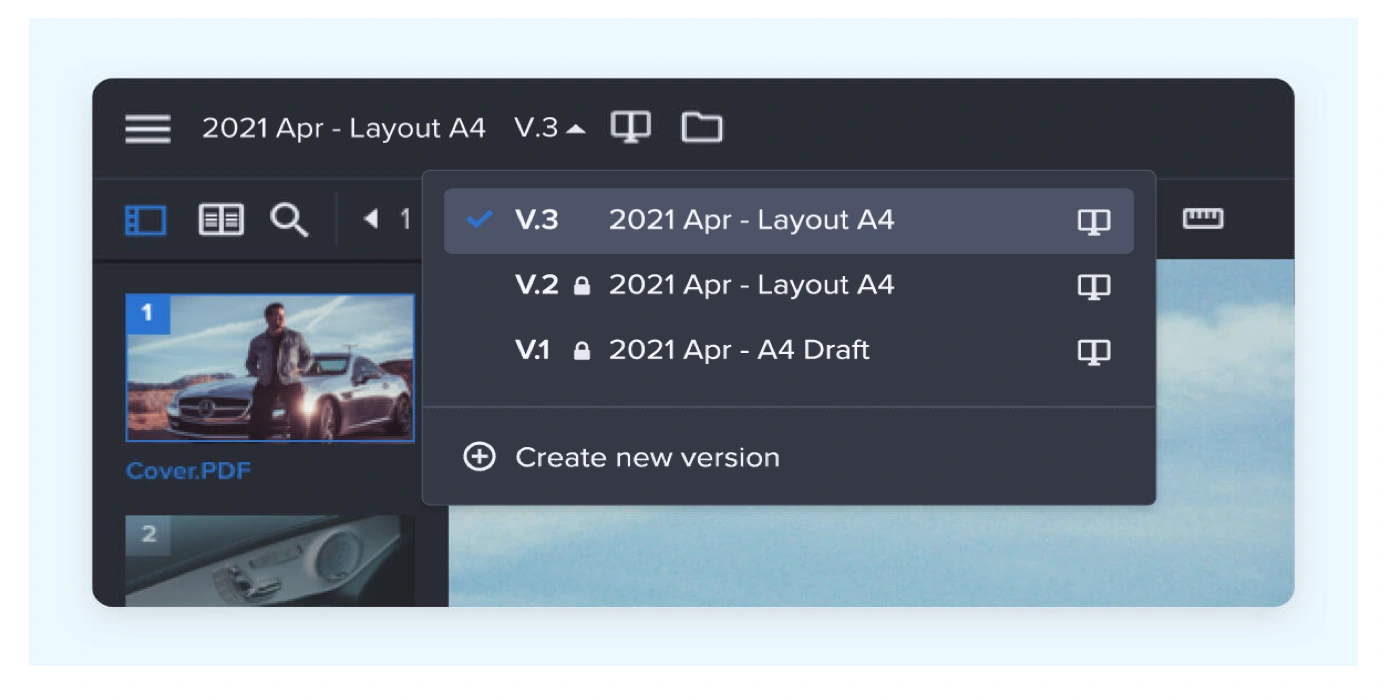Click the lock icon beside V.2
1400x700 pixels.
(x=582, y=287)
